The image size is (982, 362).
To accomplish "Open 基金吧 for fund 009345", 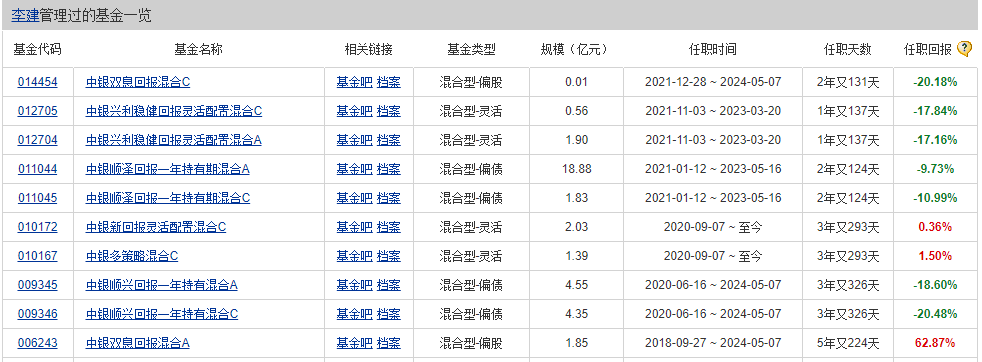I will (354, 285).
